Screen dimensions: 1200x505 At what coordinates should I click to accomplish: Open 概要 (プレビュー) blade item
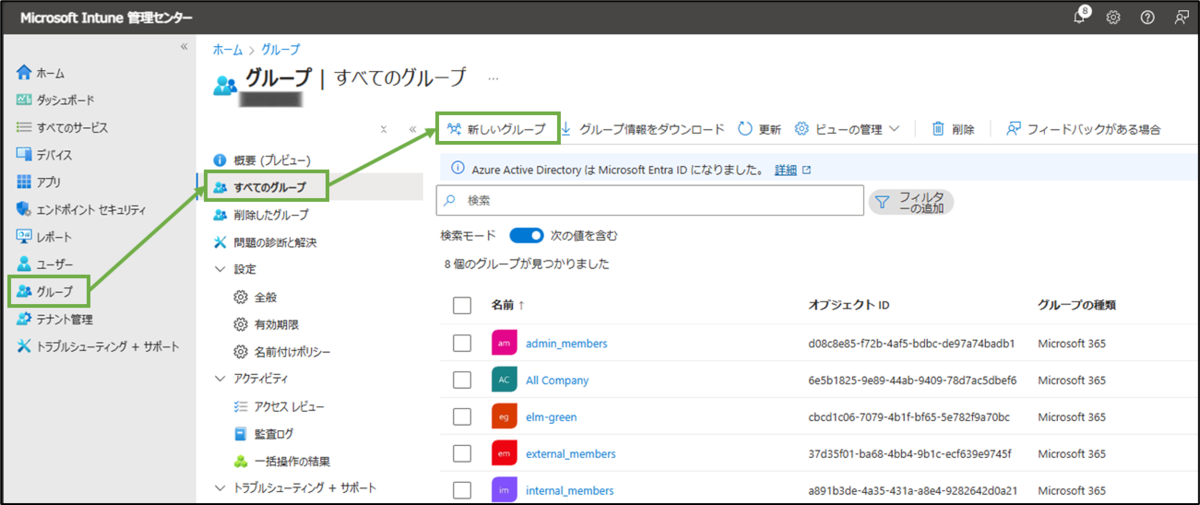[x=262, y=160]
